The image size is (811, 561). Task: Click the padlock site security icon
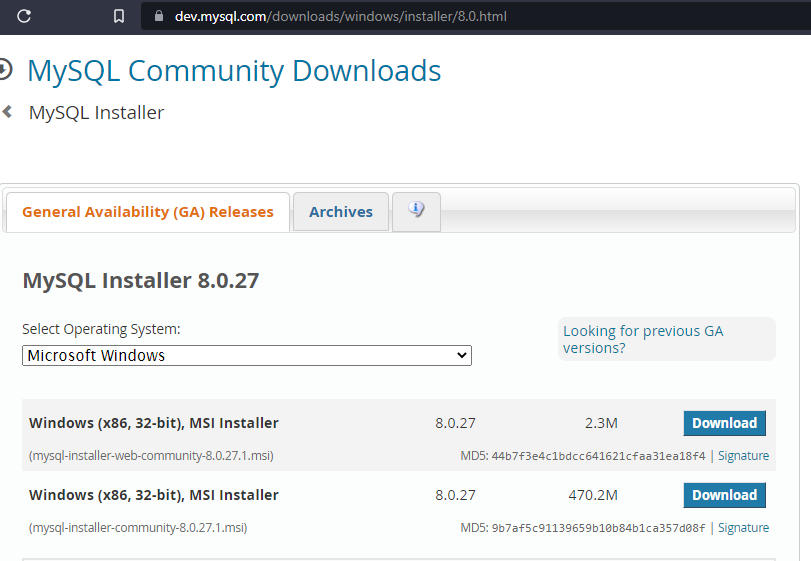159,16
